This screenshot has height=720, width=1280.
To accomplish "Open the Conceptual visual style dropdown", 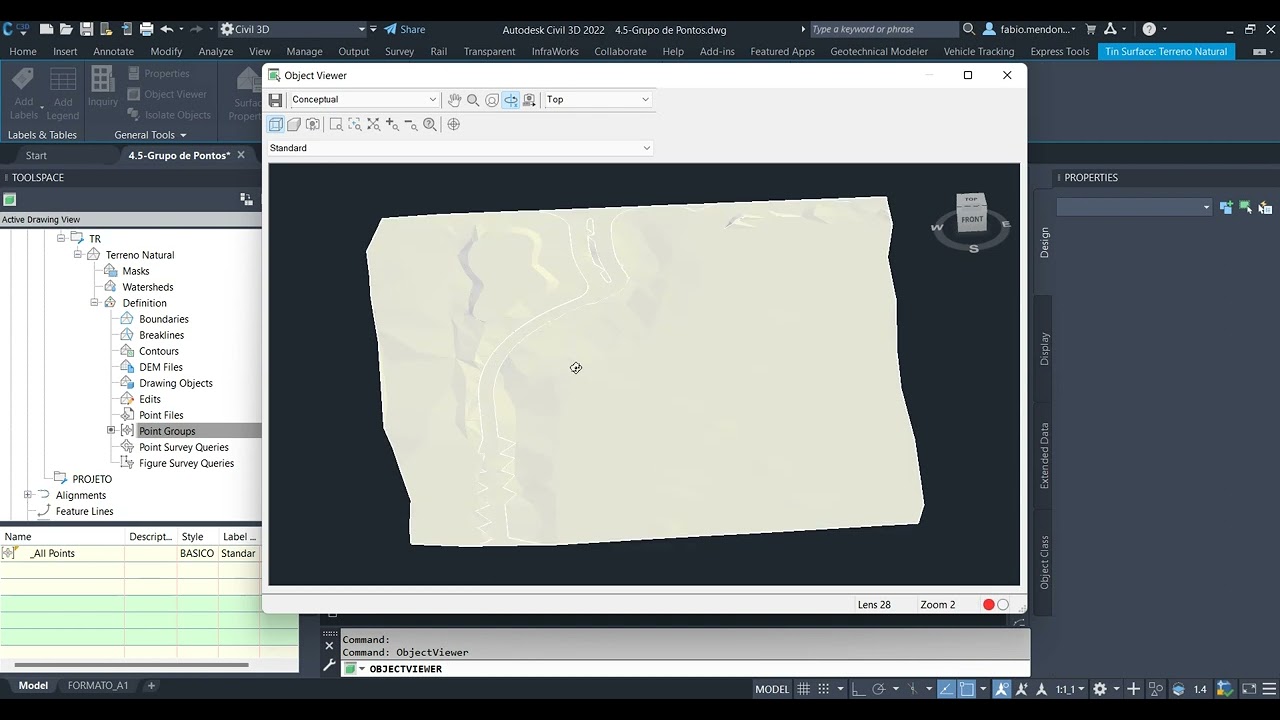I will 364,100.
